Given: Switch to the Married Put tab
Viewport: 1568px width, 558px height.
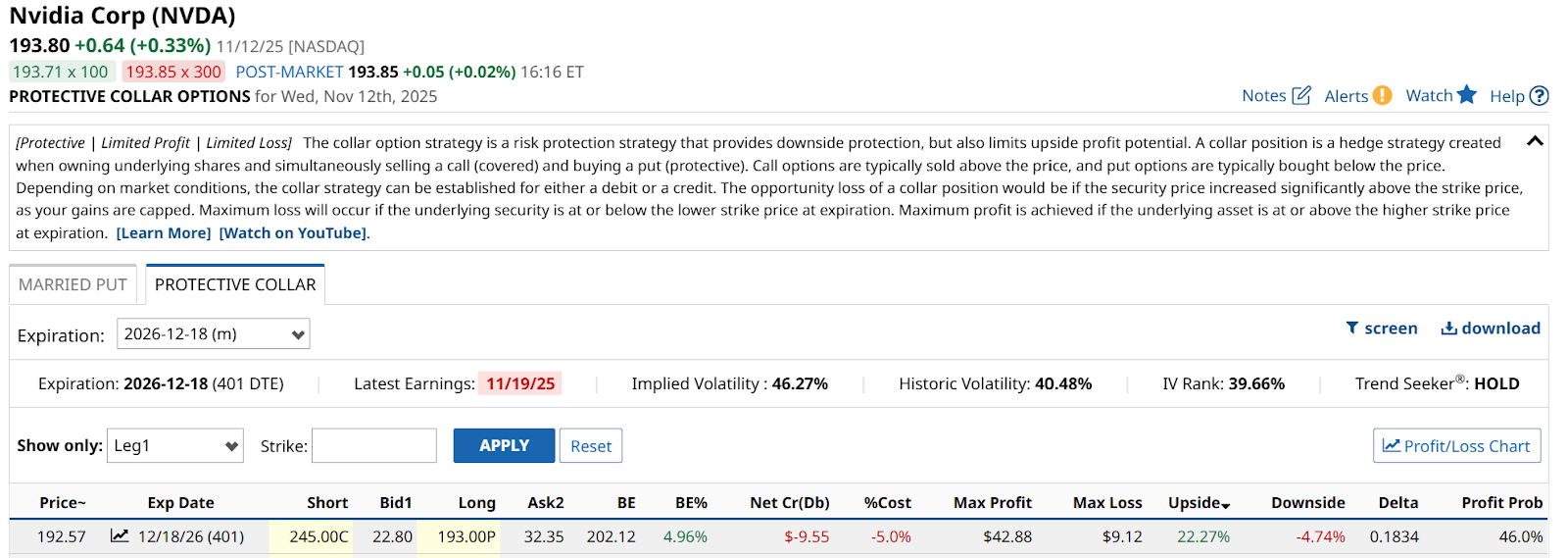Looking at the screenshot, I should click(73, 284).
